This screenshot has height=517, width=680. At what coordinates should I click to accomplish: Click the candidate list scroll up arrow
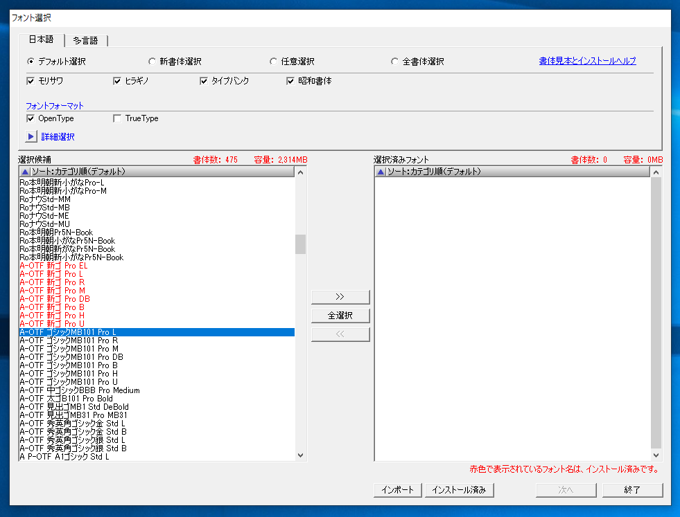tap(301, 172)
